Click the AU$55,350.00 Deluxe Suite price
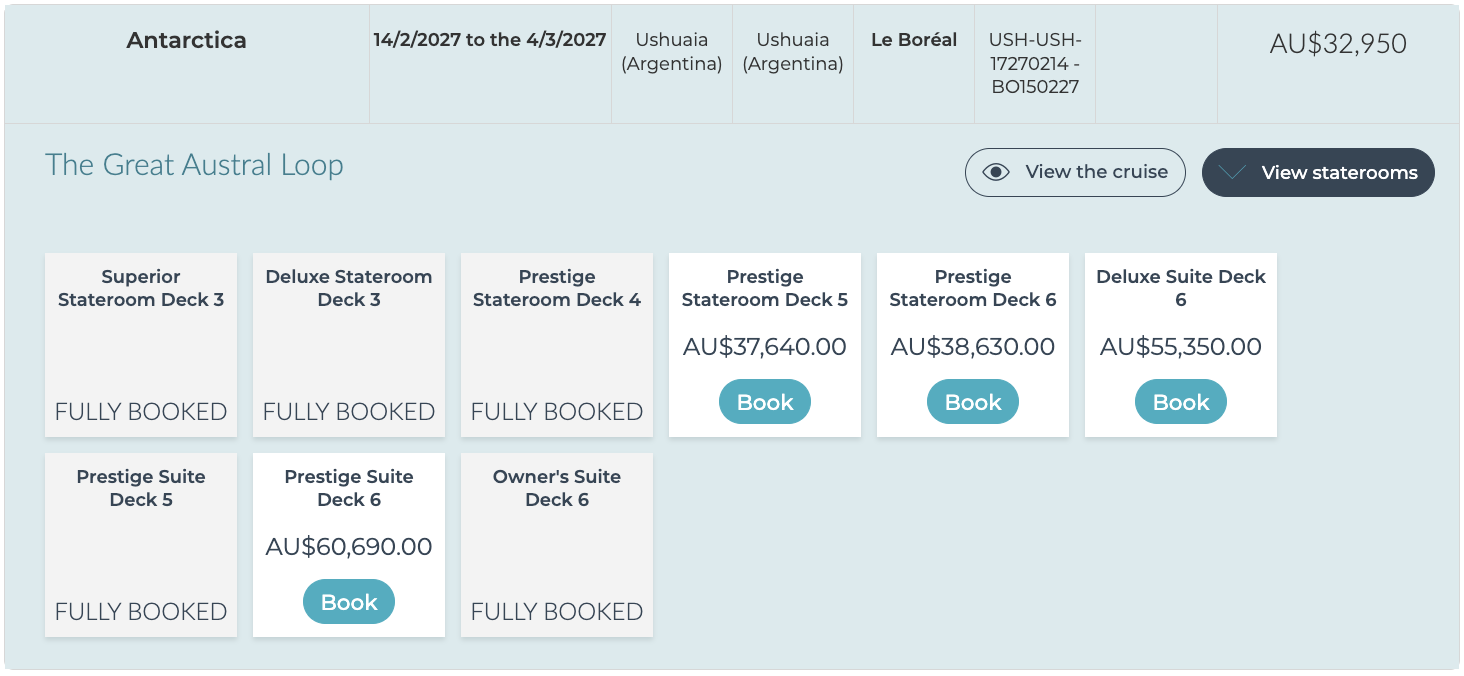The width and height of the screenshot is (1464, 676). [x=1181, y=347]
